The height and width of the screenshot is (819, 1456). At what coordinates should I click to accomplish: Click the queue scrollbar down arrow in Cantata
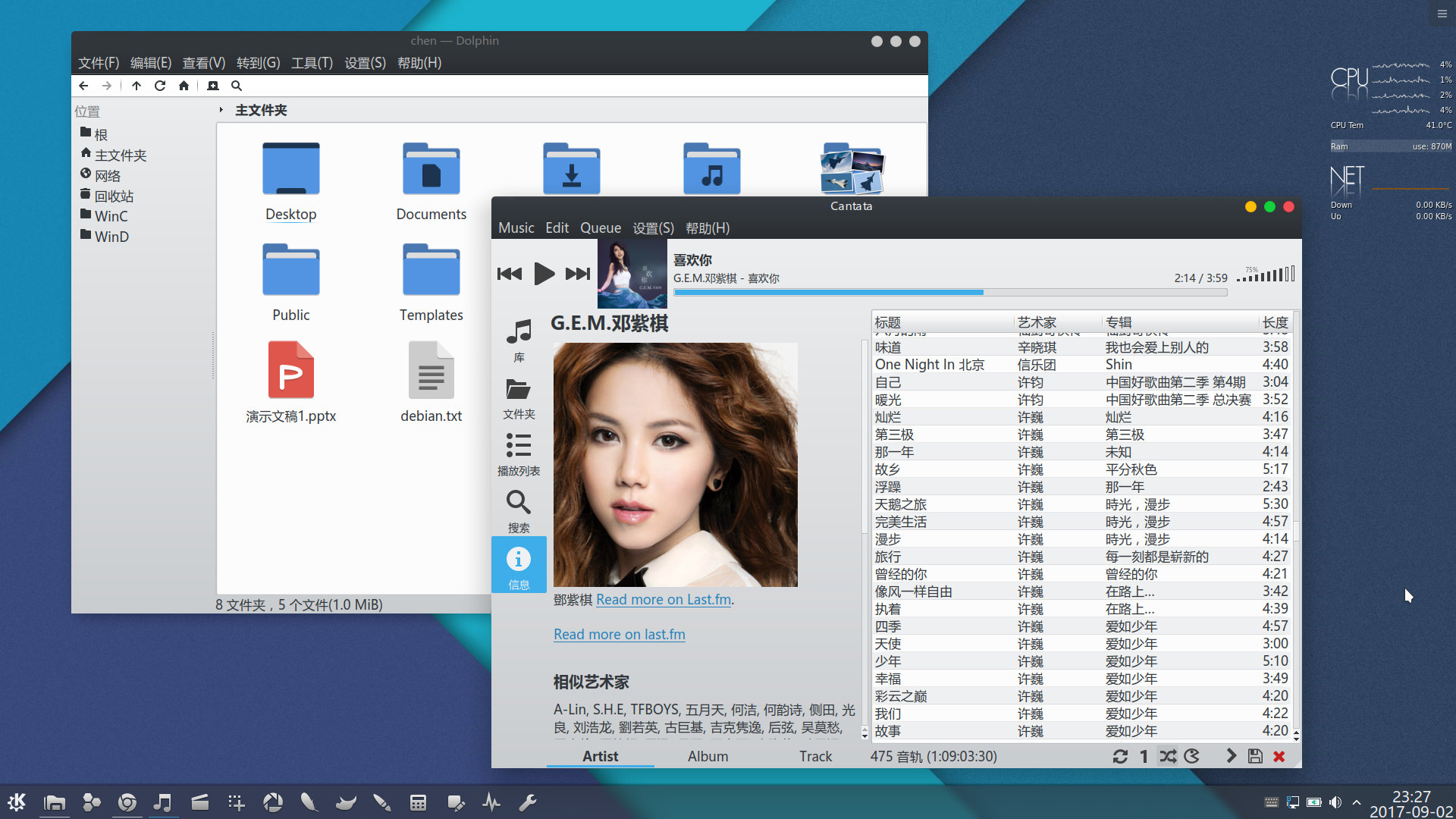click(1296, 737)
